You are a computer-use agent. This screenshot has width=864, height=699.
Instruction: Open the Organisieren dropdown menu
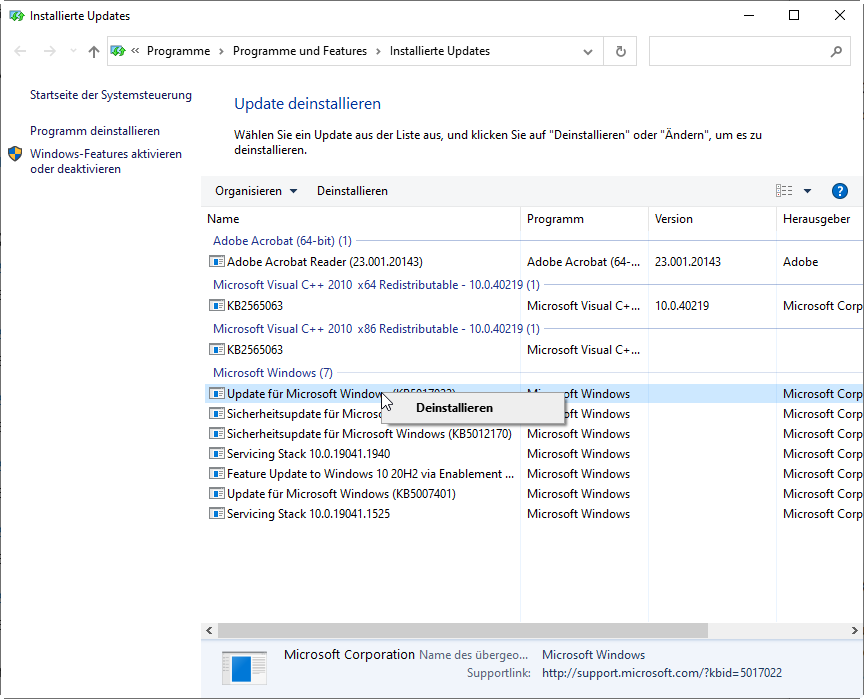(256, 191)
